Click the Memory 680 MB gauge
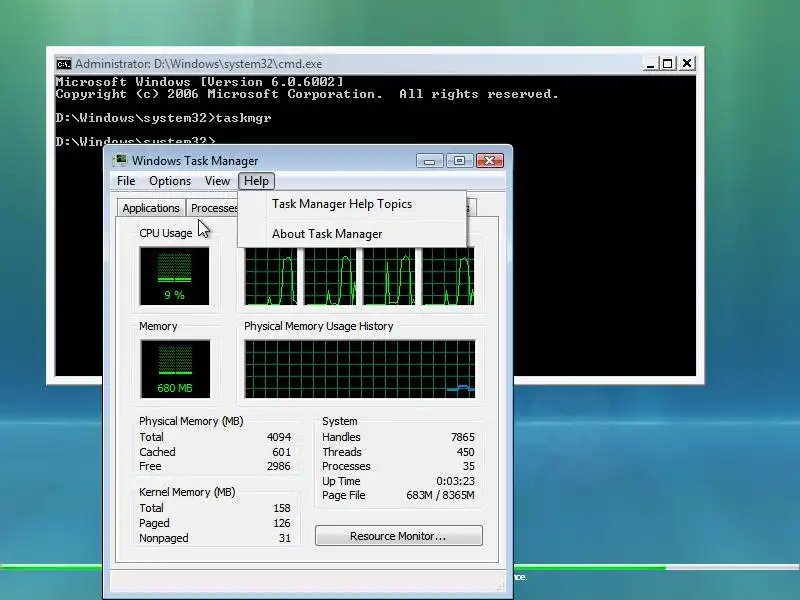Screen dimensions: 800x600 click(175, 369)
